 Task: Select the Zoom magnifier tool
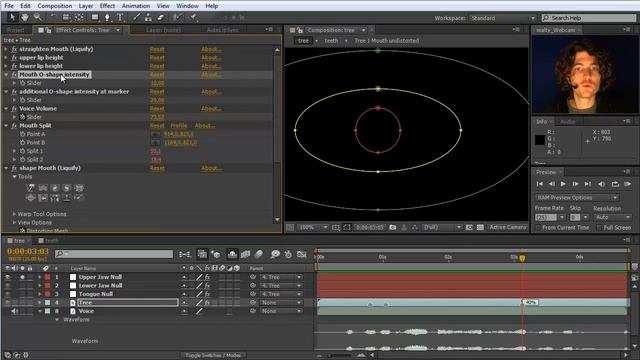[38, 17]
